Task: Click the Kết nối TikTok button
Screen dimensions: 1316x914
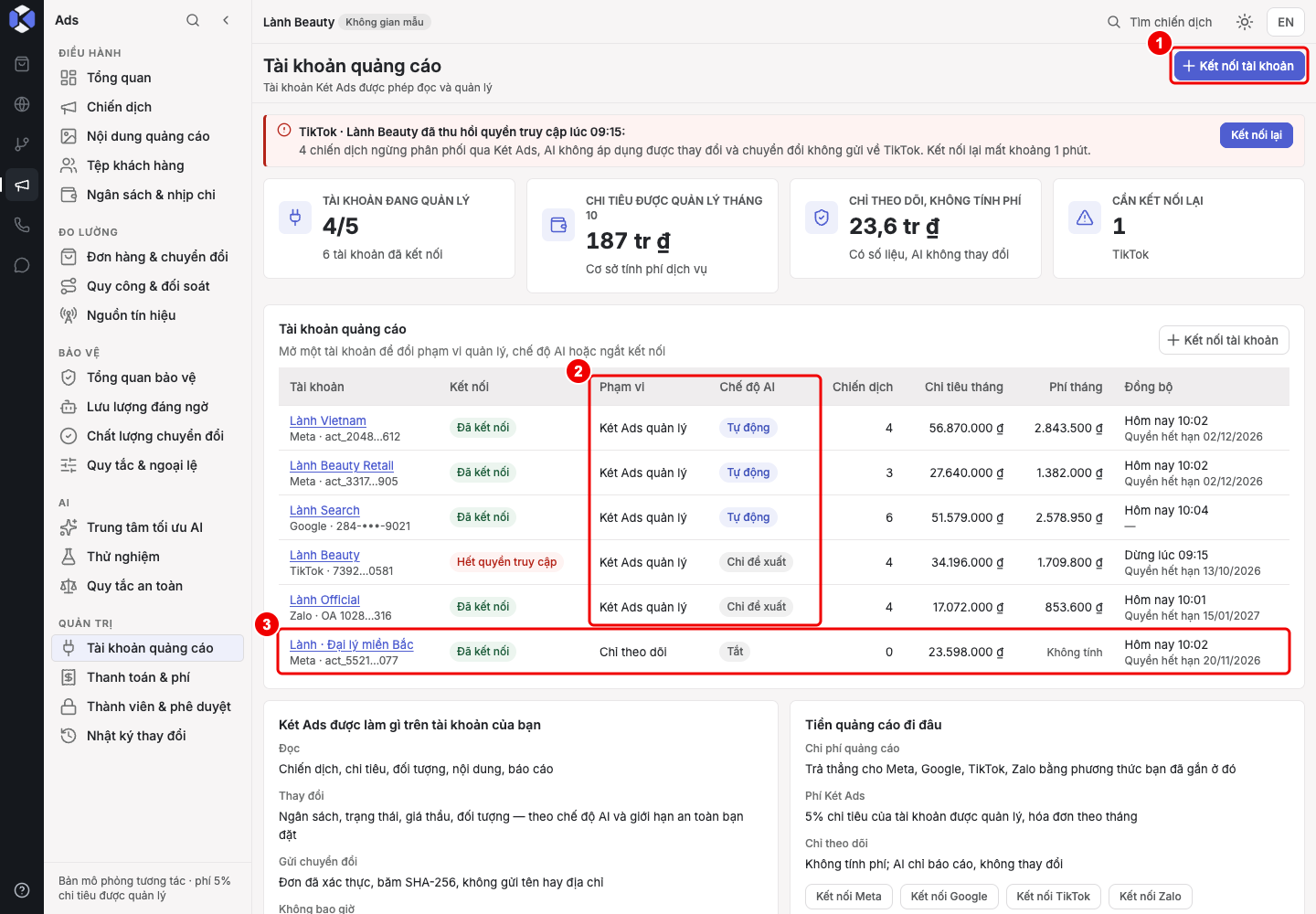Action: click(x=1054, y=897)
